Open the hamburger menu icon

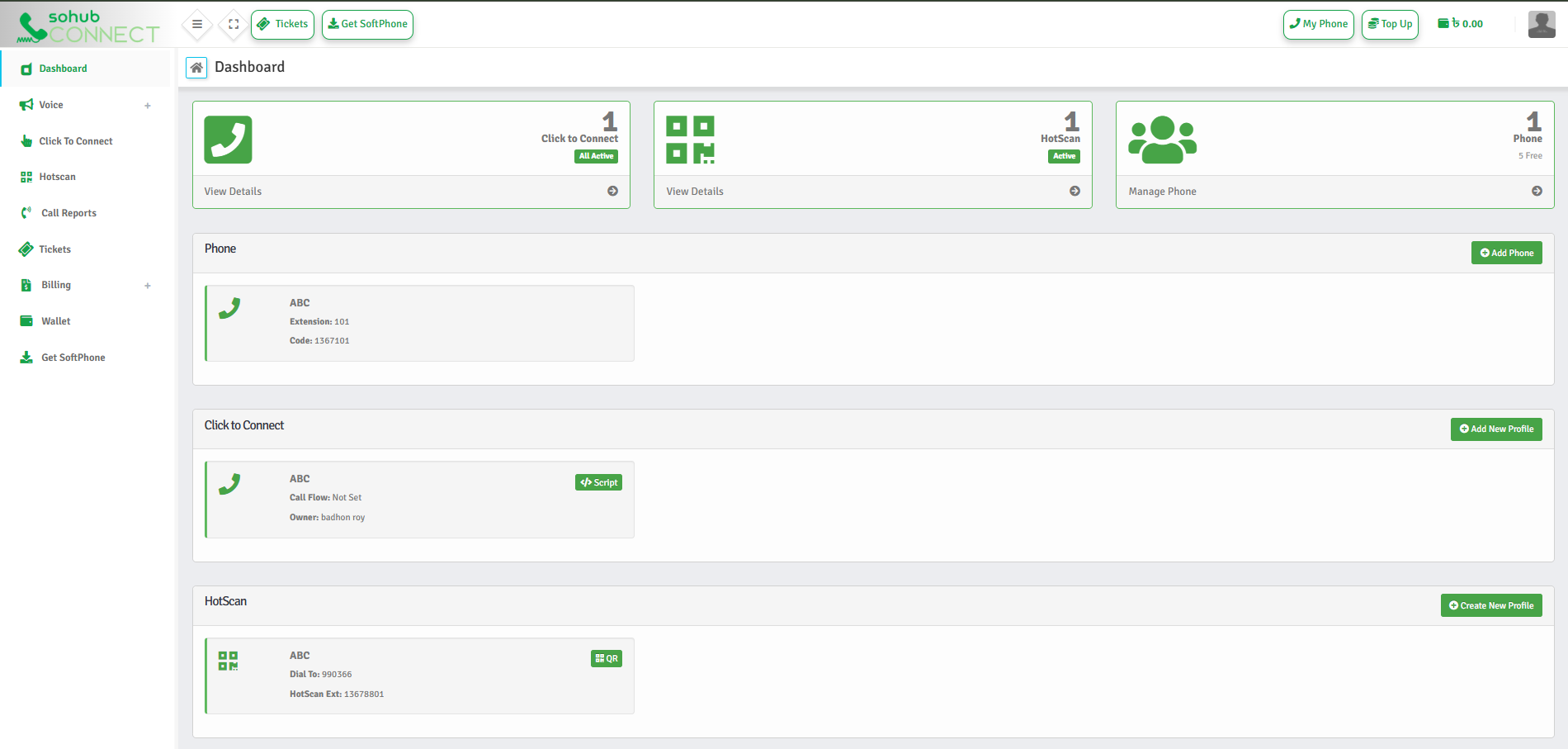(196, 24)
